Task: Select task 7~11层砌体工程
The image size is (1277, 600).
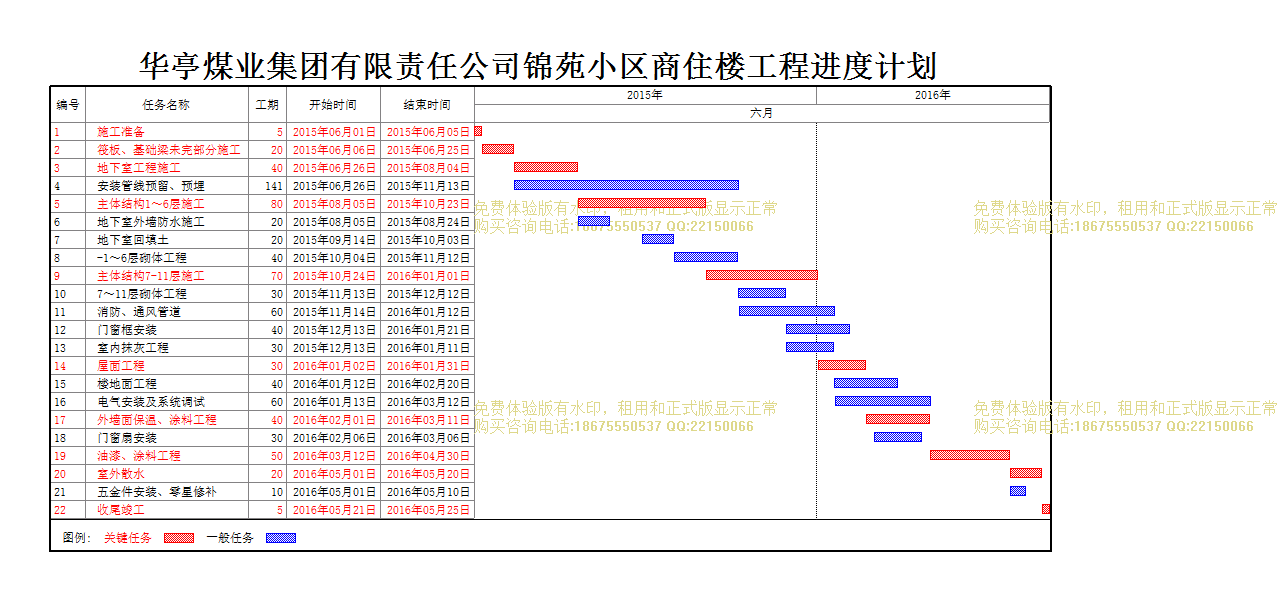Action: 142,293
